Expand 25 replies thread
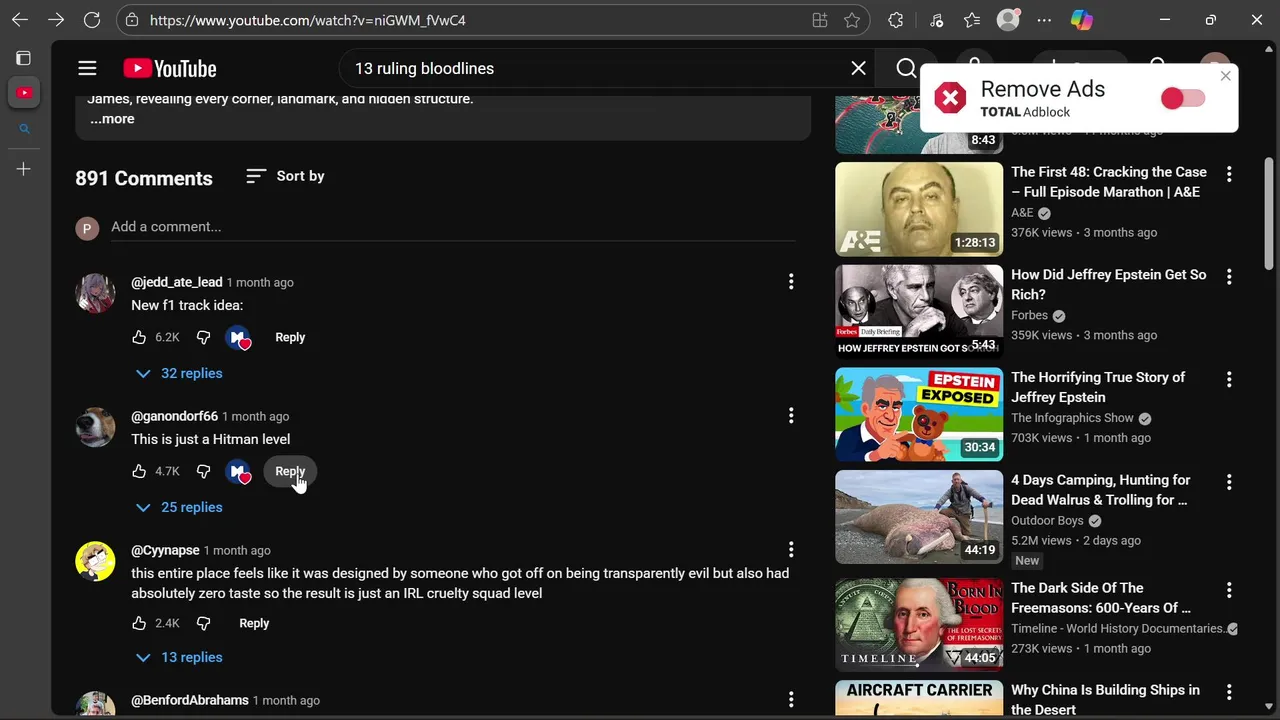 point(179,507)
